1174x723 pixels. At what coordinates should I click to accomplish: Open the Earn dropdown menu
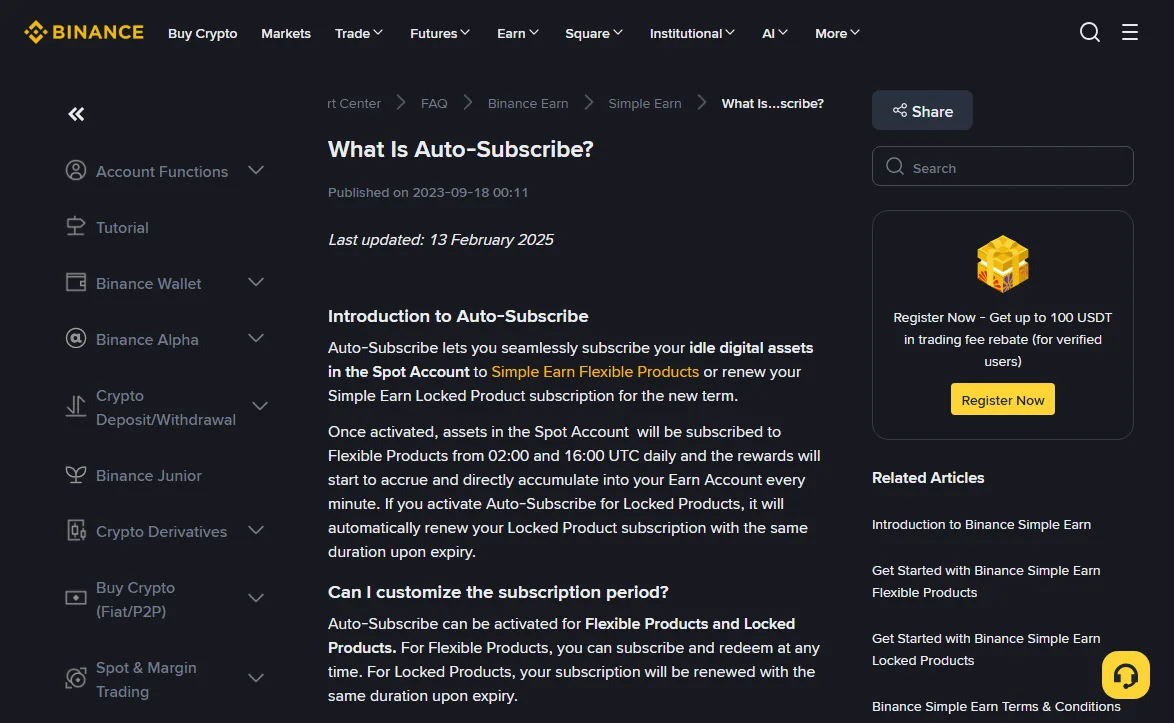(517, 33)
